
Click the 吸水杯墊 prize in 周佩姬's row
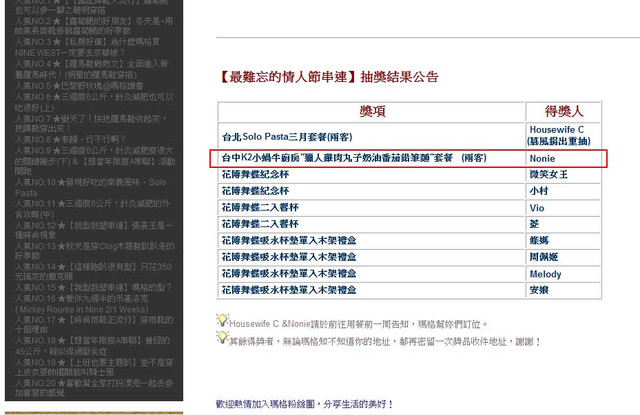point(371,257)
